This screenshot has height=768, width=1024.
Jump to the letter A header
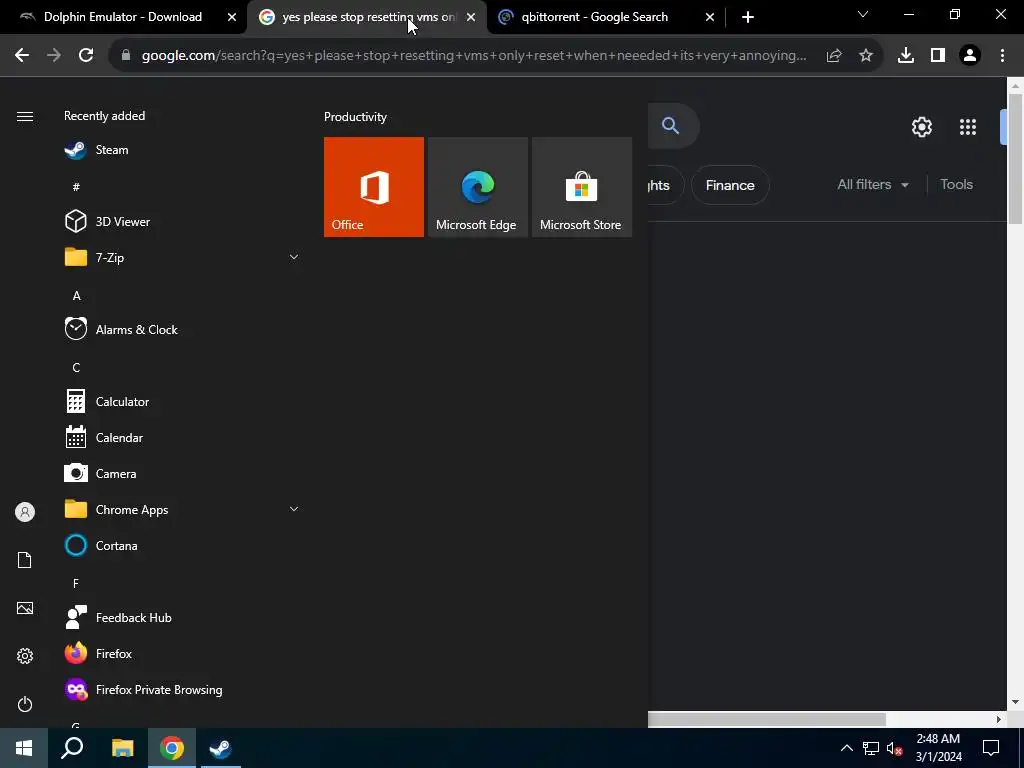[76, 296]
